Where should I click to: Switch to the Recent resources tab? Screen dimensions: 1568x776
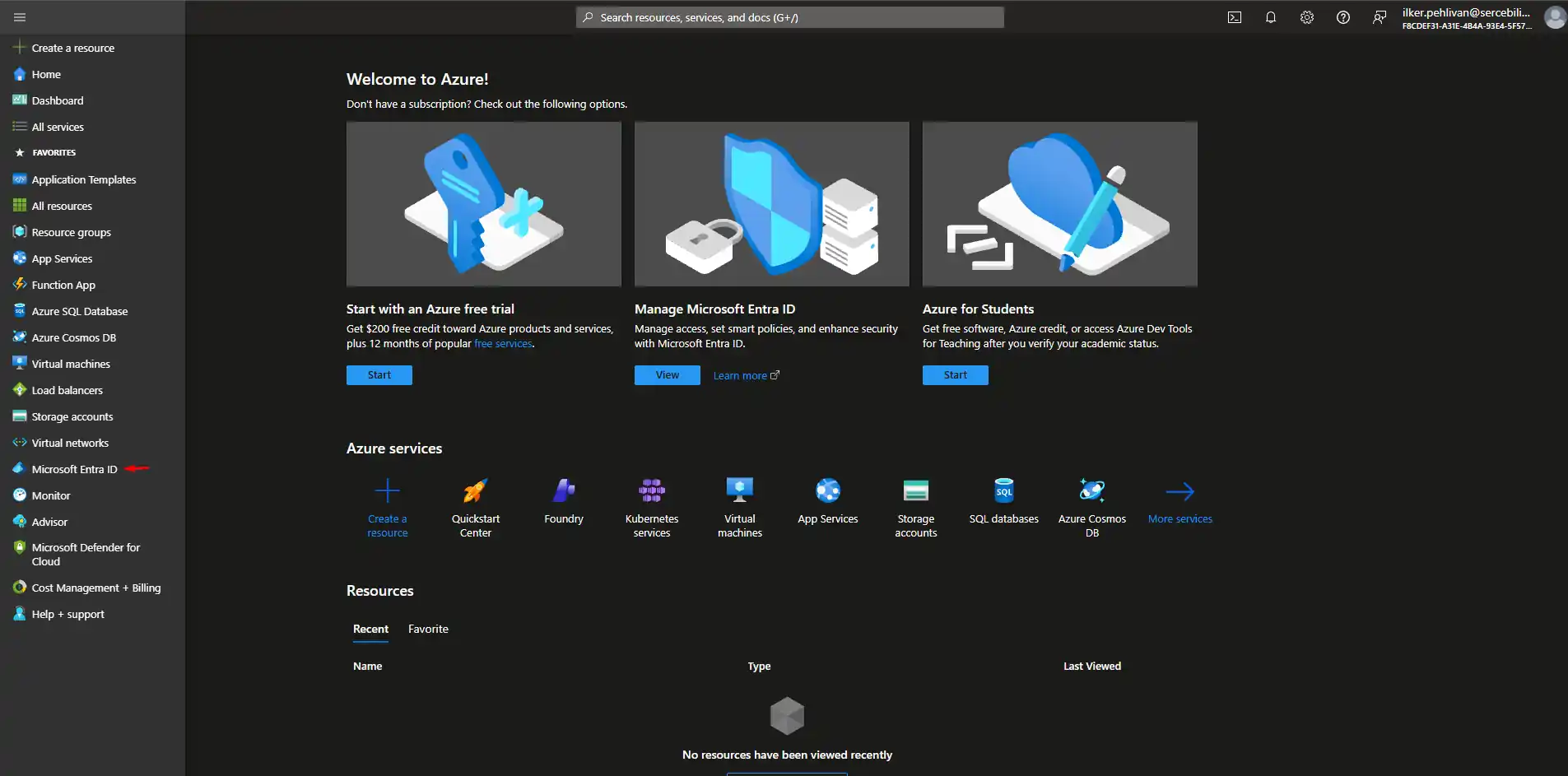(370, 630)
